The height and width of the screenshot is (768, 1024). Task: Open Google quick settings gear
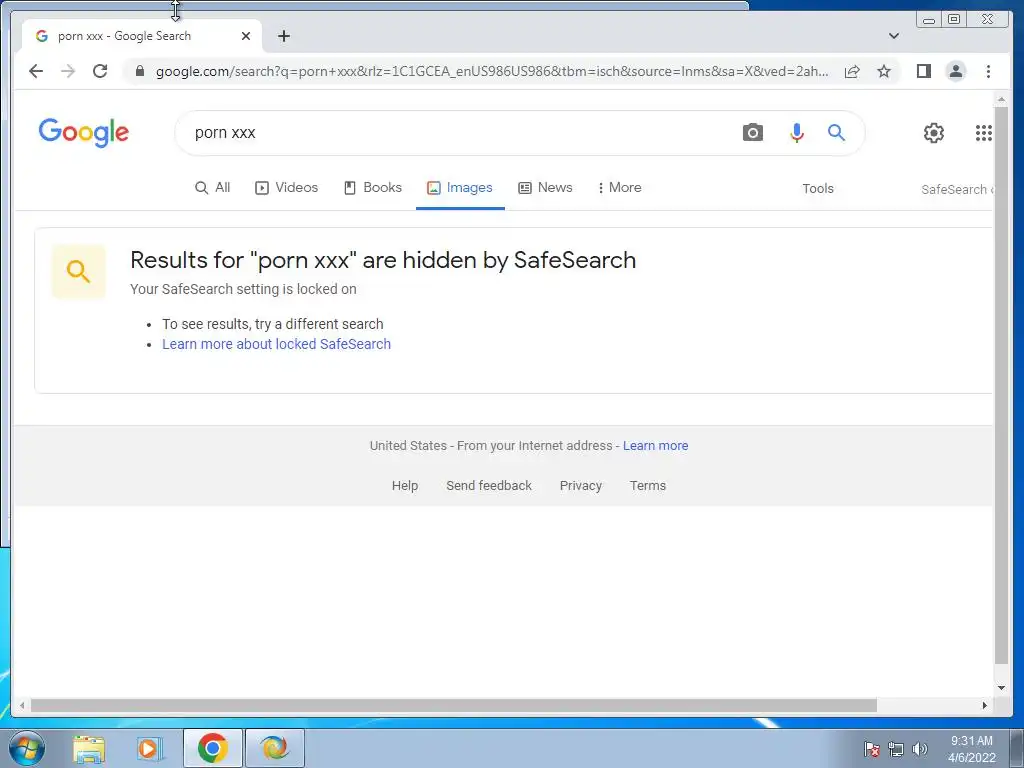pyautogui.click(x=933, y=133)
